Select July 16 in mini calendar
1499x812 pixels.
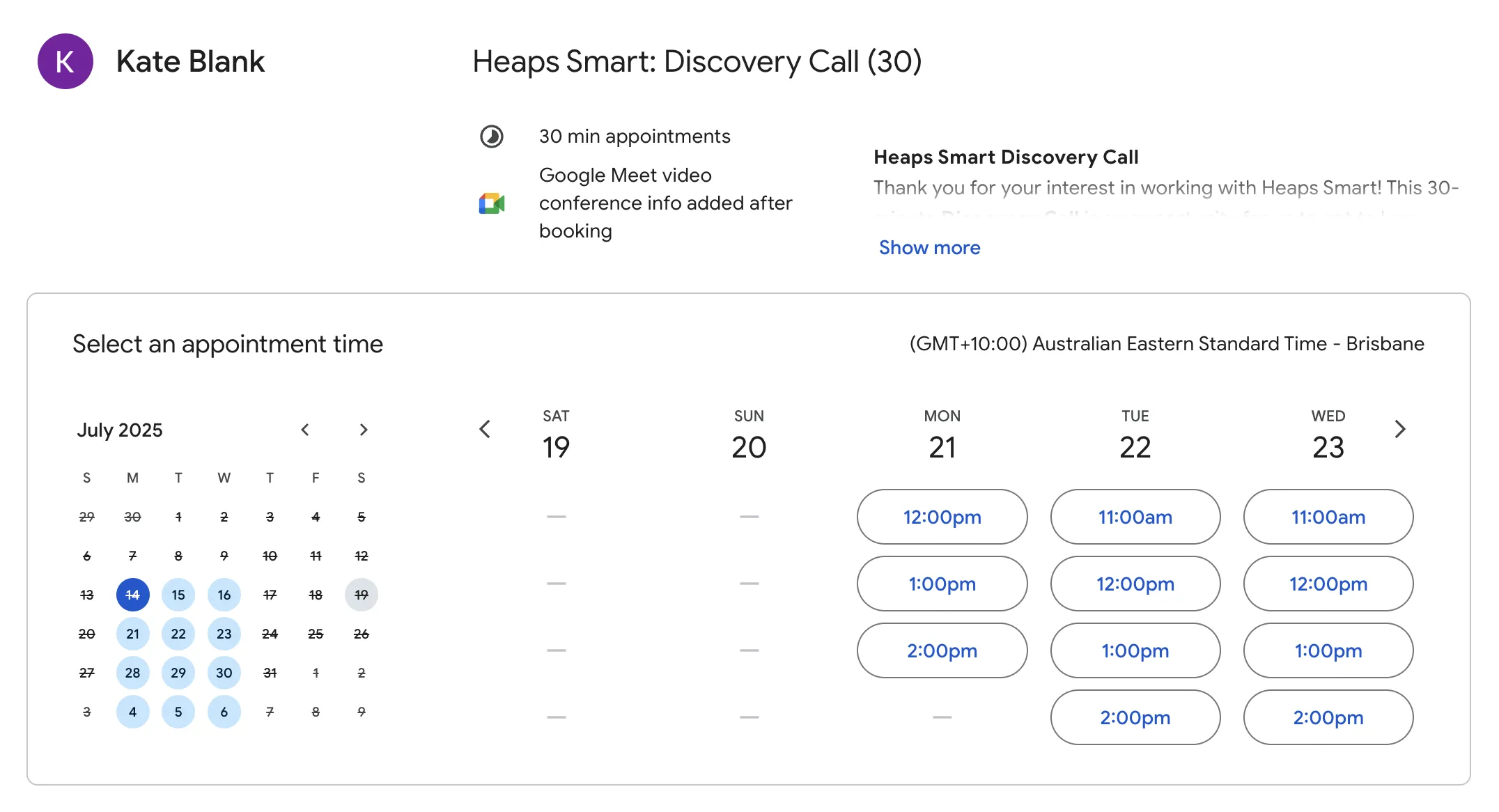(x=224, y=595)
